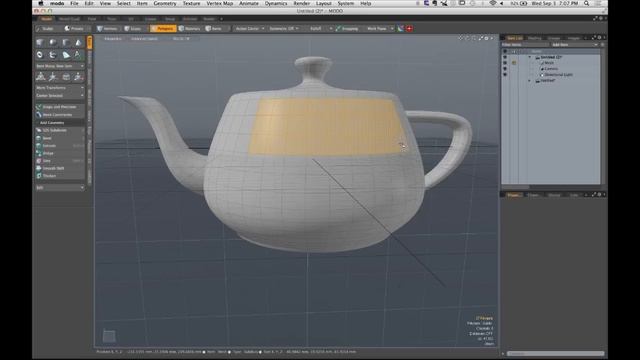The image size is (640, 360).
Task: Open the Add Item dropdown
Action: pos(575,44)
